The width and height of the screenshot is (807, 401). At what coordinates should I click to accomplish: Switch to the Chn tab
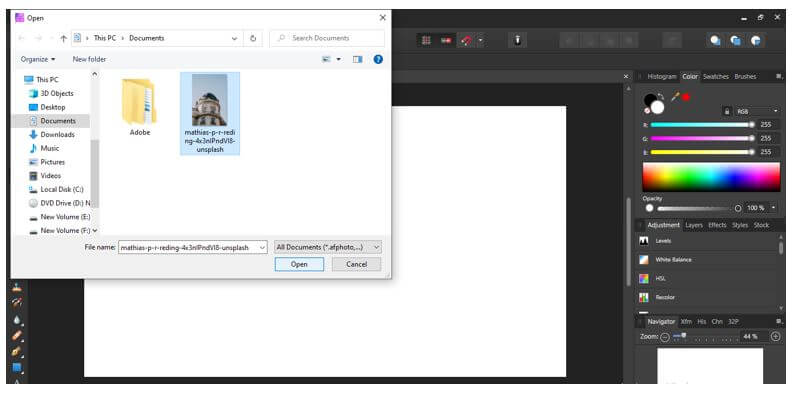point(717,322)
